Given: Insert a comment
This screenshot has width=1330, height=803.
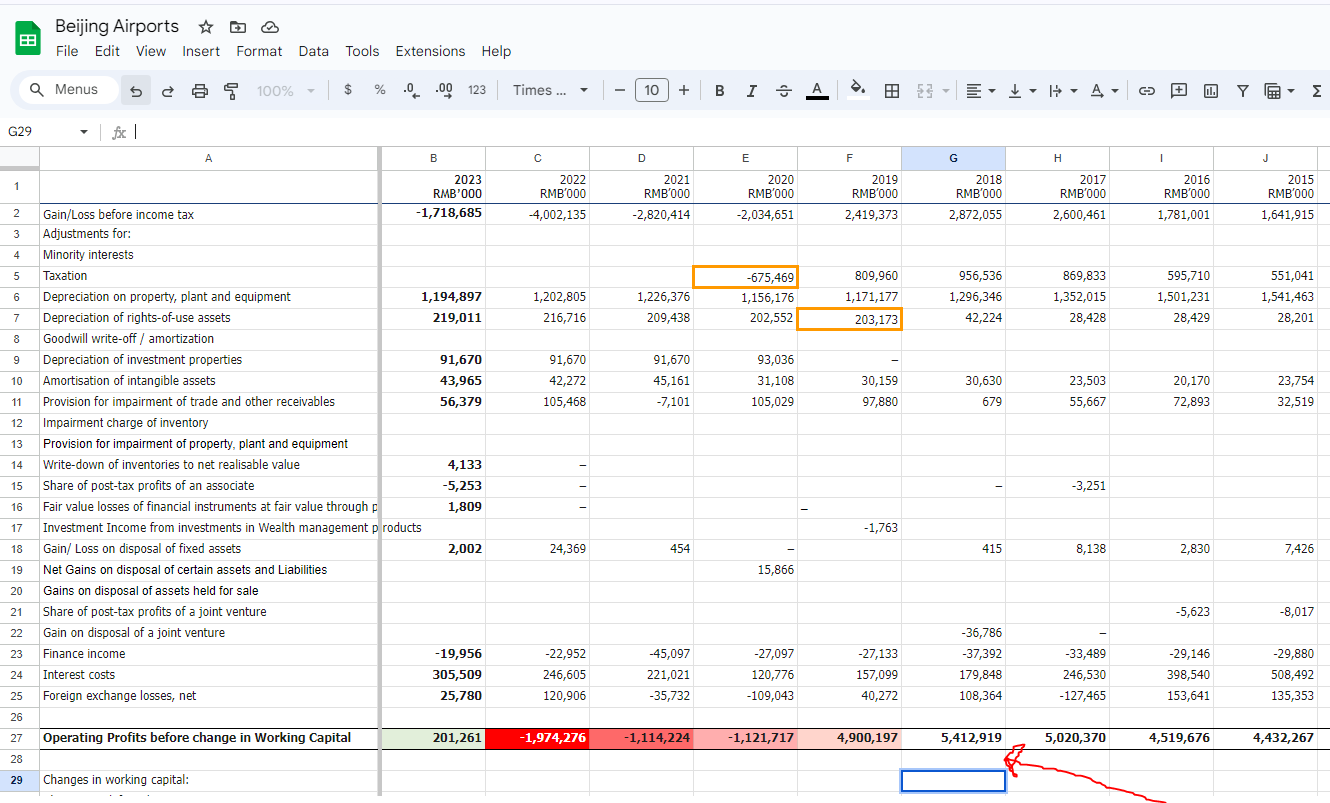Looking at the screenshot, I should pos(1179,90).
